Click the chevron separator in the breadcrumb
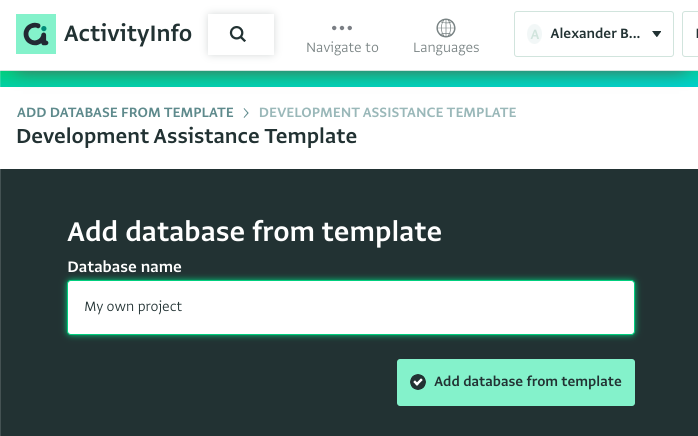698x436 pixels. pyautogui.click(x=246, y=113)
